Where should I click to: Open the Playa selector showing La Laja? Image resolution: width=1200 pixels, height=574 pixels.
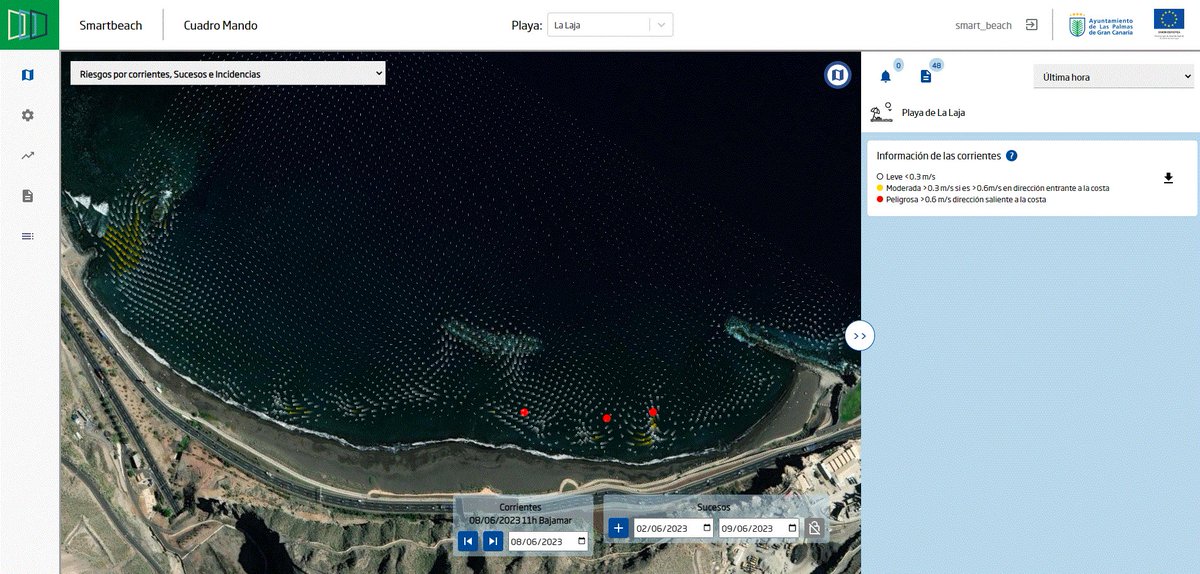pyautogui.click(x=610, y=25)
